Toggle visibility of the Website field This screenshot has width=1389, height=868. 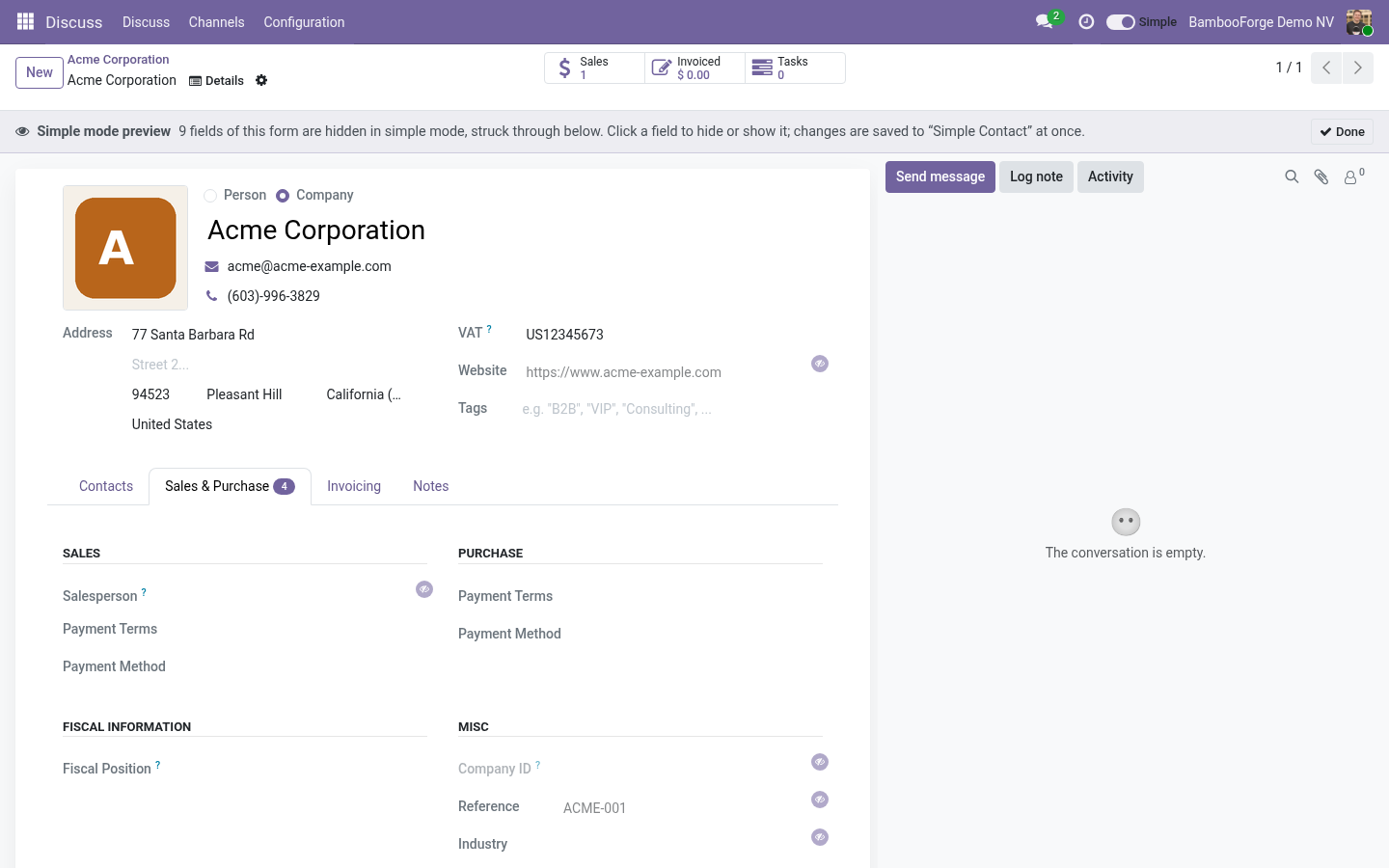point(820,364)
